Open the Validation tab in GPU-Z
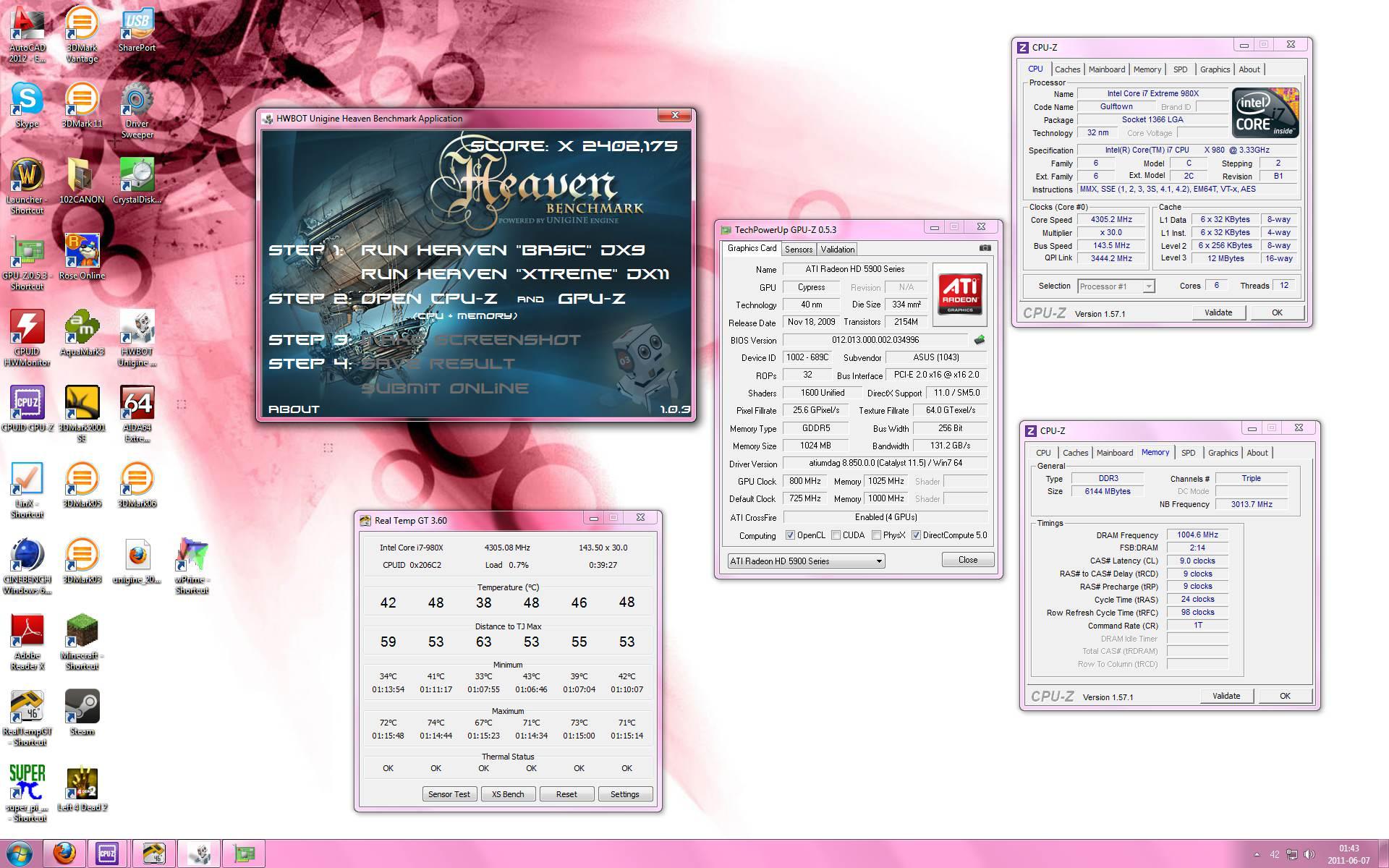The image size is (1389, 868). (x=838, y=249)
